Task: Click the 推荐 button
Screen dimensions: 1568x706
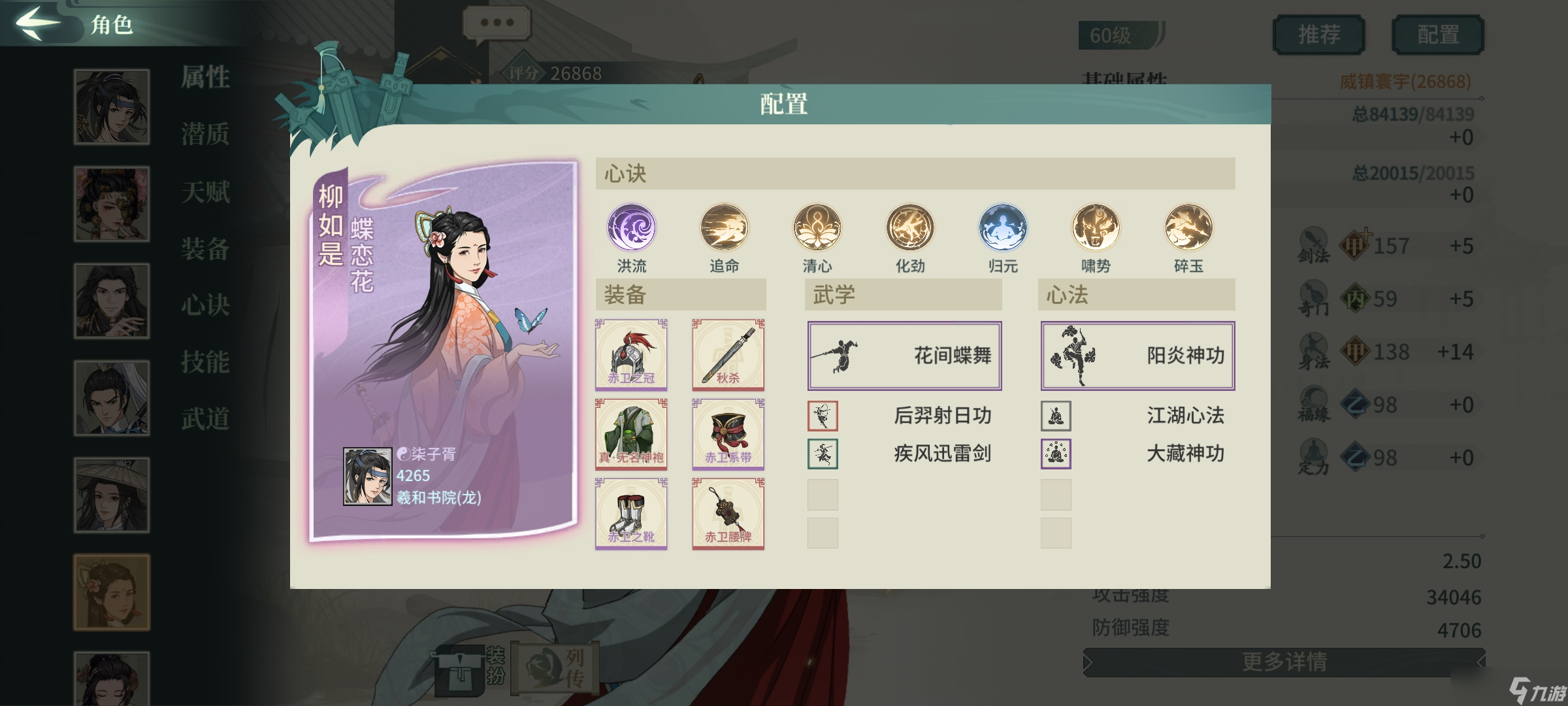Action: [x=1318, y=35]
